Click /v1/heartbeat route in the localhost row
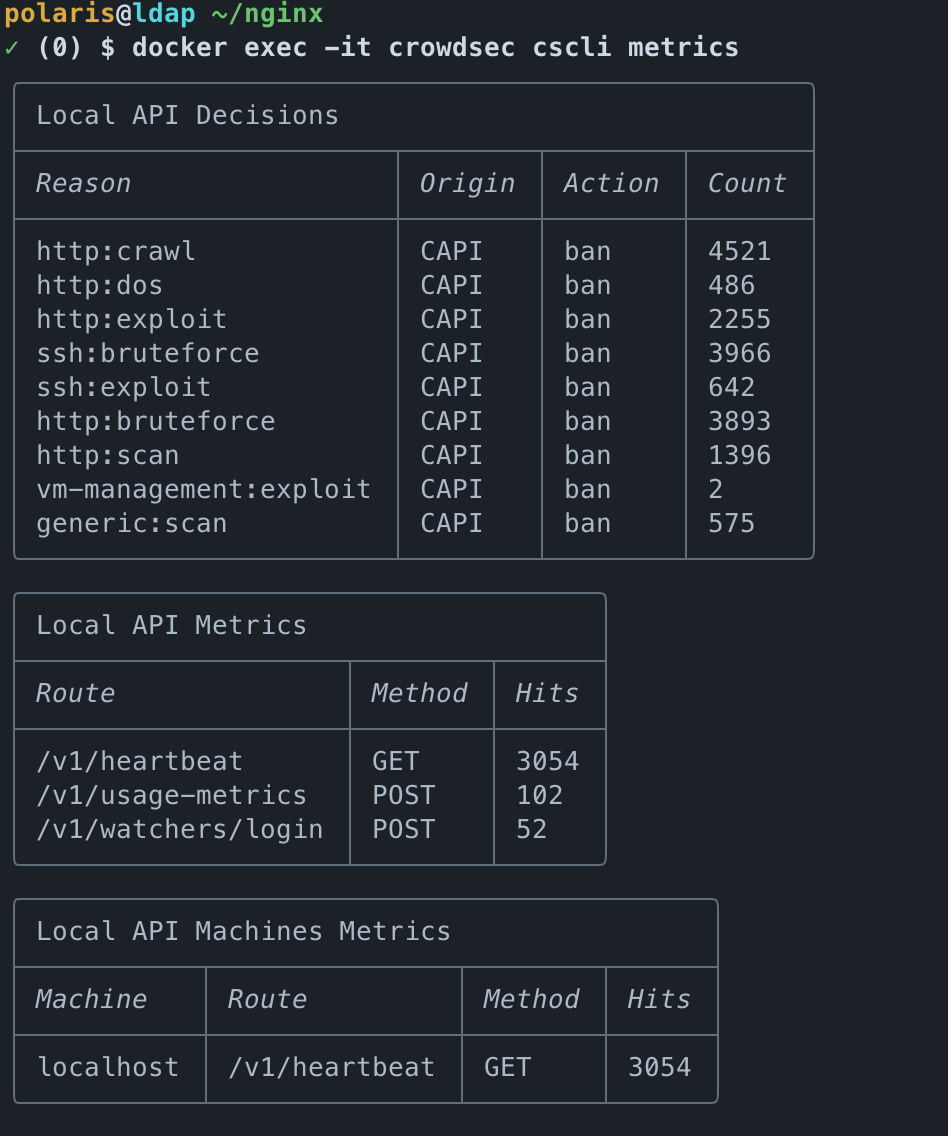 click(x=331, y=1067)
